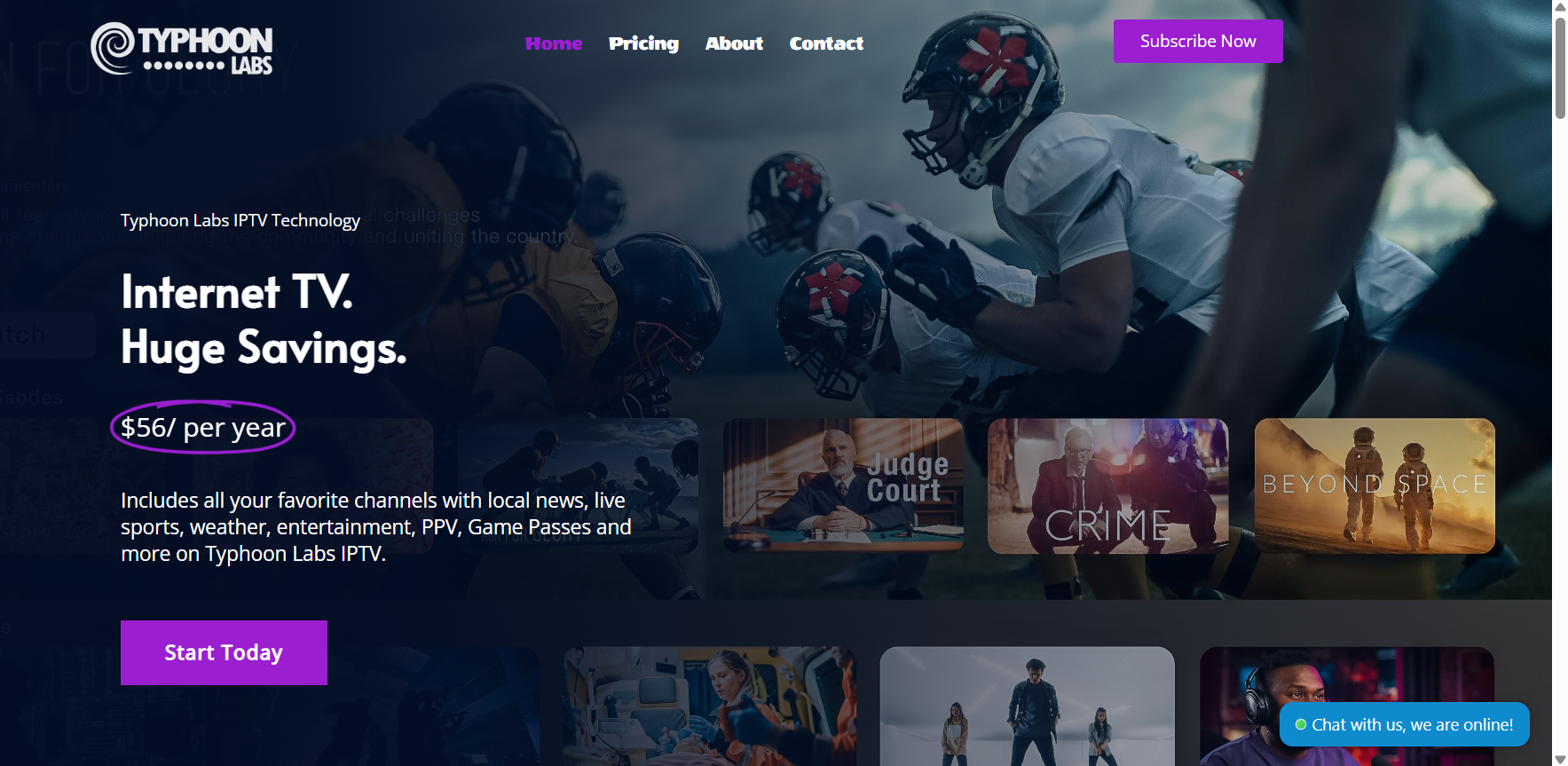This screenshot has width=1568, height=766.
Task: Click the circled $56 per year price
Action: tap(202, 428)
